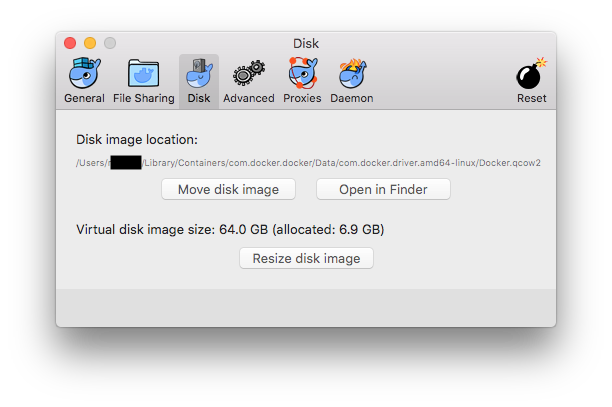Click the Reset bomb icon
Viewport: 612px width, 407px height.
click(x=531, y=73)
